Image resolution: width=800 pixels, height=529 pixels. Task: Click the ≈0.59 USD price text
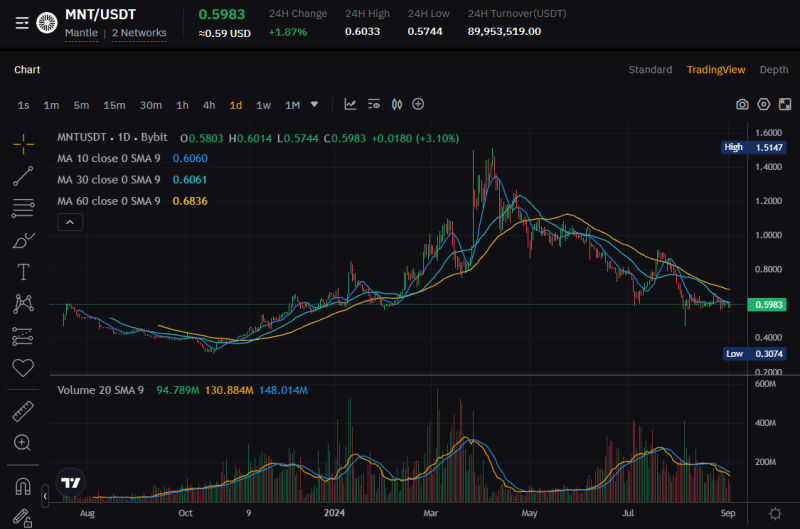coord(224,34)
